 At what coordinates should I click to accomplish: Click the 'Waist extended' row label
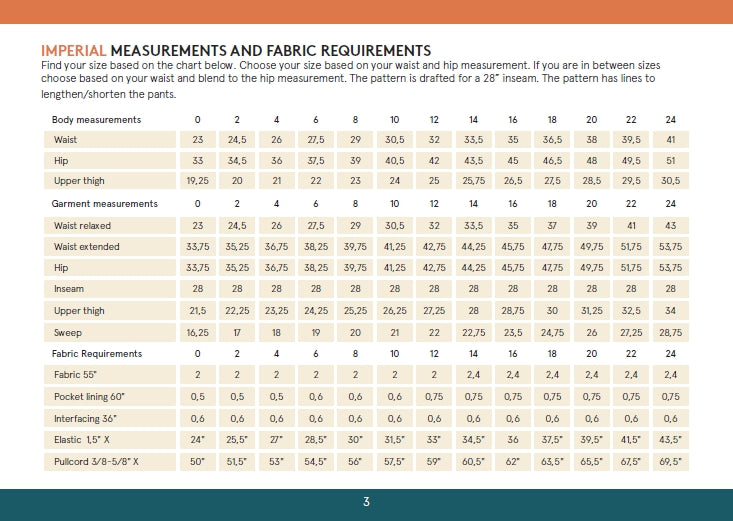pos(87,247)
